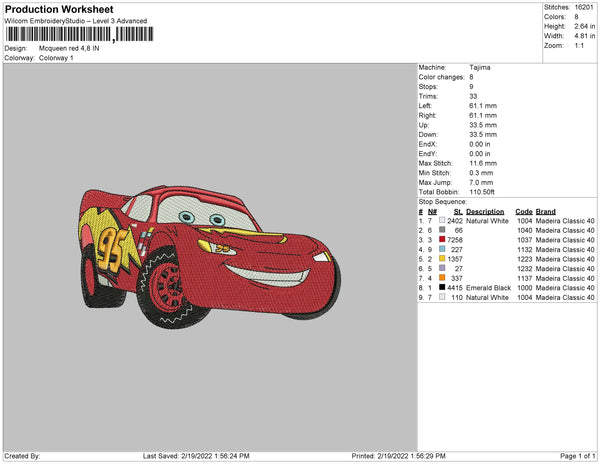Click the 'Description' column header
The image size is (600, 464).
485,212
